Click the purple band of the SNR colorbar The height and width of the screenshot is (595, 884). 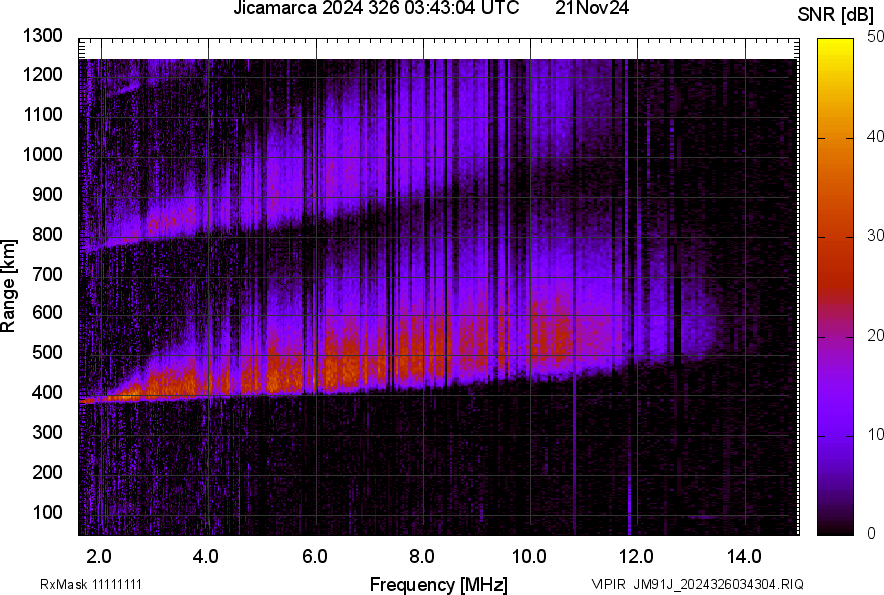[x=837, y=420]
